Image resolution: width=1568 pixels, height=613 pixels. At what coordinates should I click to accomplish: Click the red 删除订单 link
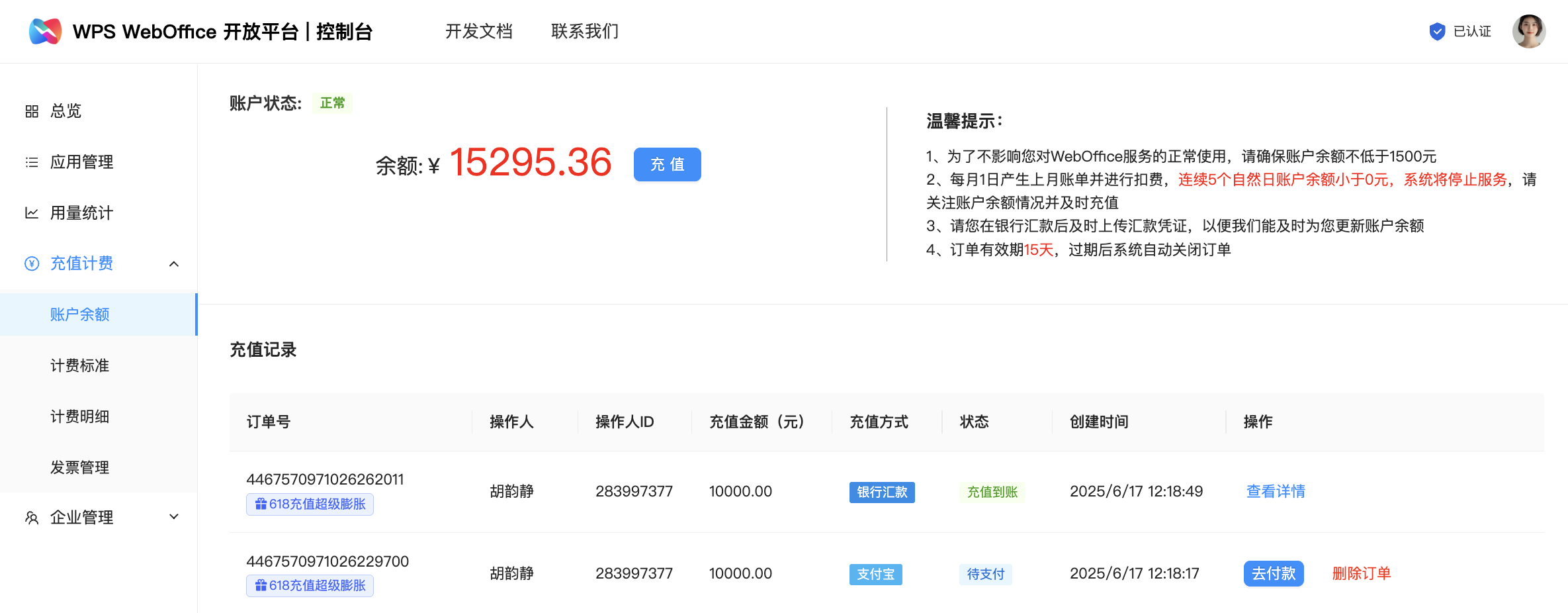(x=1361, y=573)
